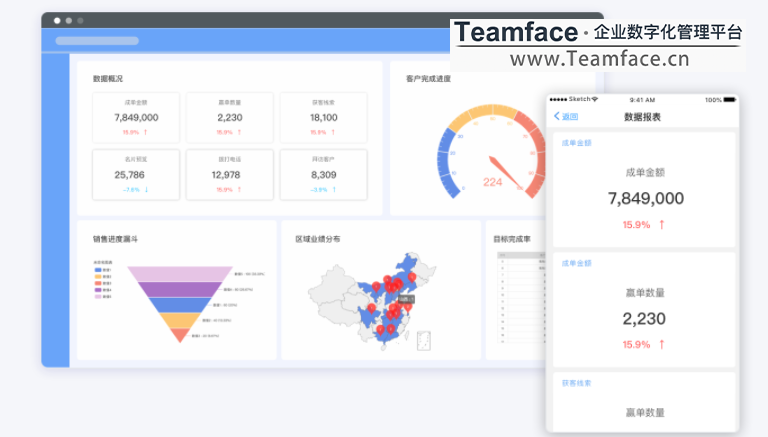768x437 pixels.
Task: Click the gauge needle pointer
Action: (506, 173)
